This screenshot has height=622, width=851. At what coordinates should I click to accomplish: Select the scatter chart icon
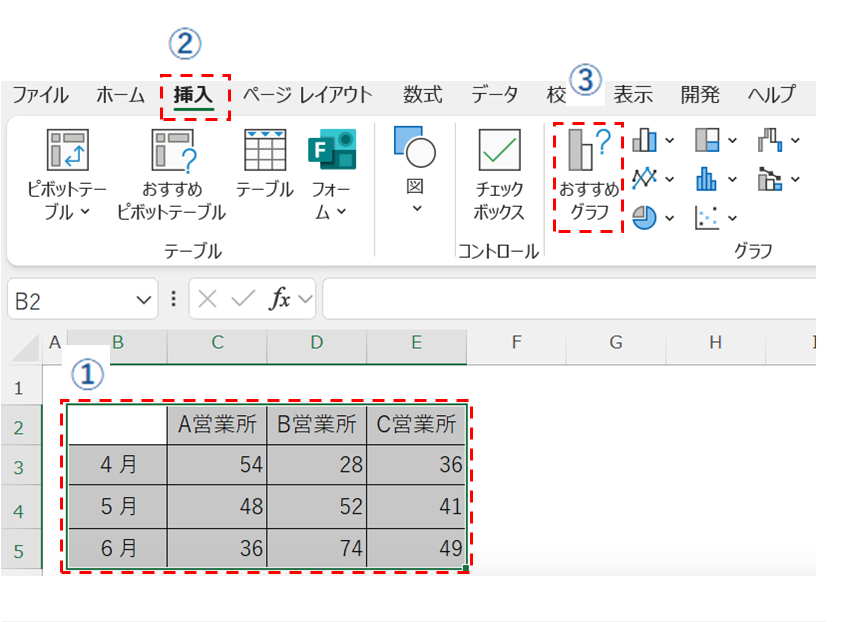[x=707, y=217]
